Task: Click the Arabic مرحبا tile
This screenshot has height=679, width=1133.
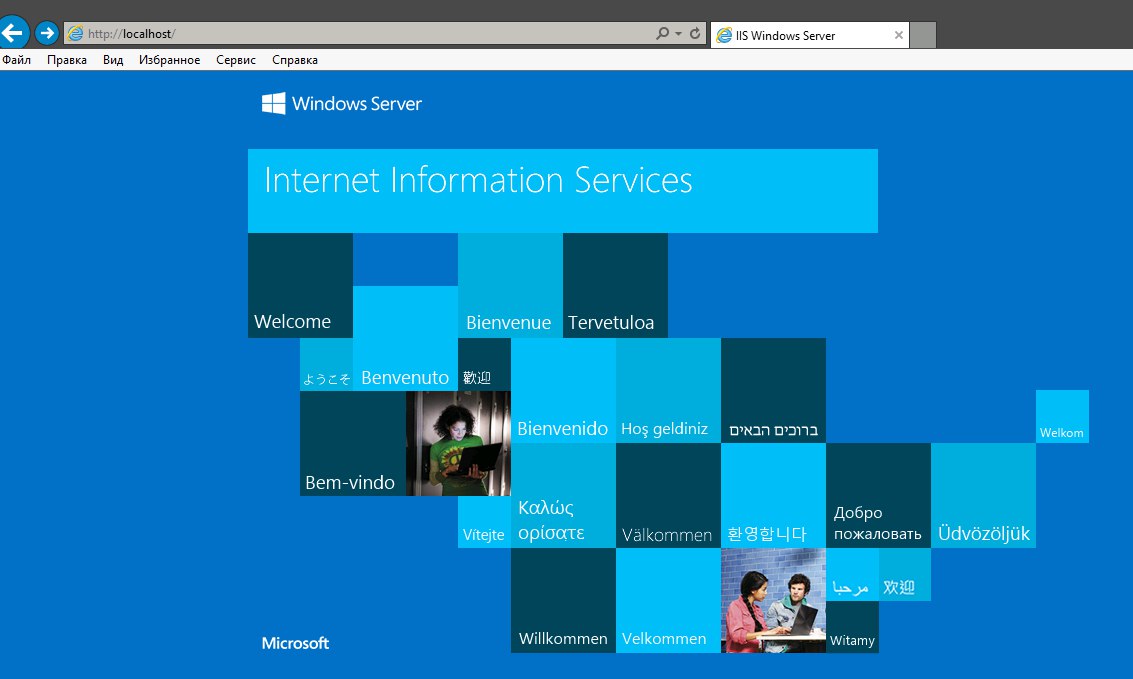Action: [x=853, y=574]
